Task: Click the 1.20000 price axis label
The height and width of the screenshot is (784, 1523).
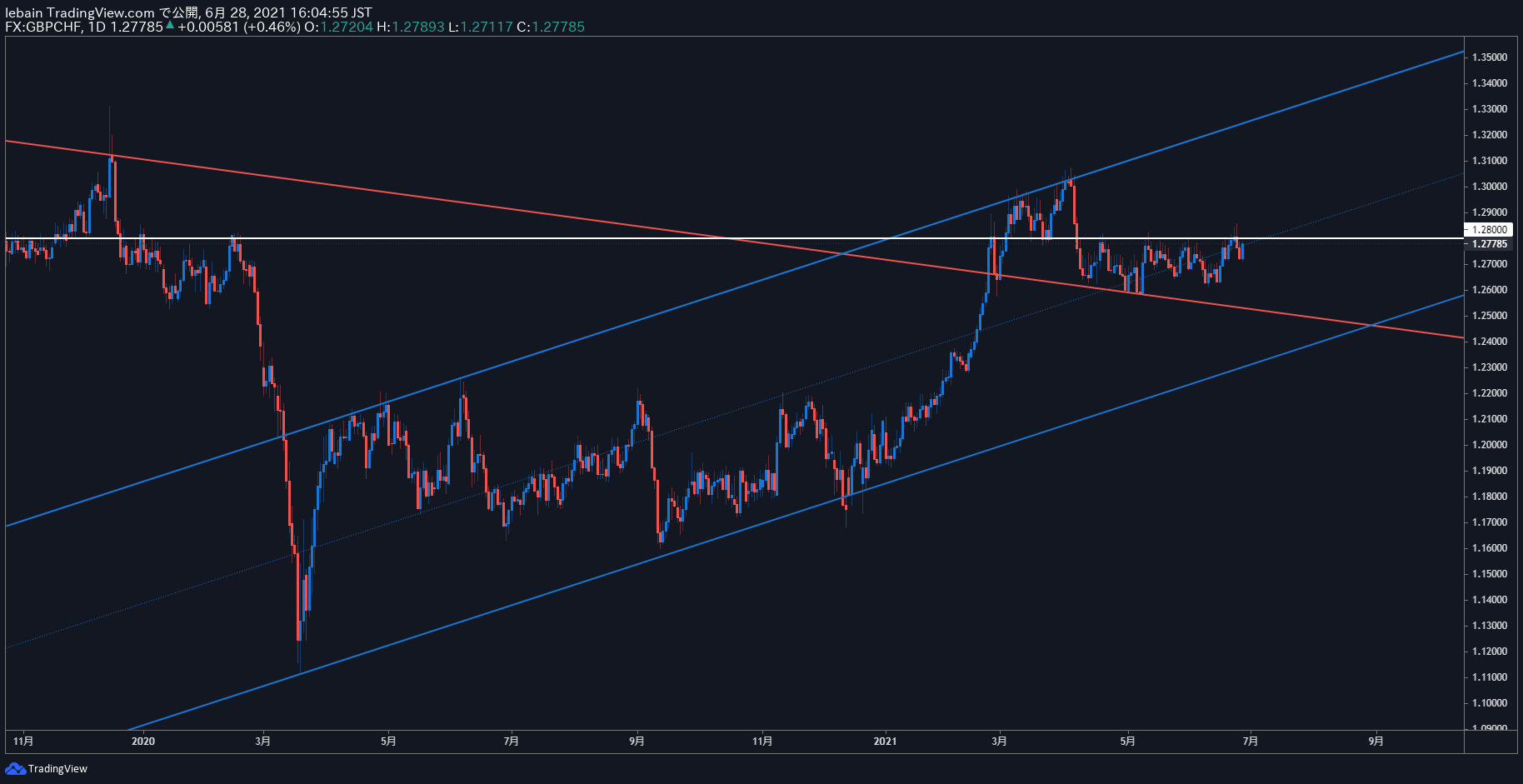Action: 1490,445
